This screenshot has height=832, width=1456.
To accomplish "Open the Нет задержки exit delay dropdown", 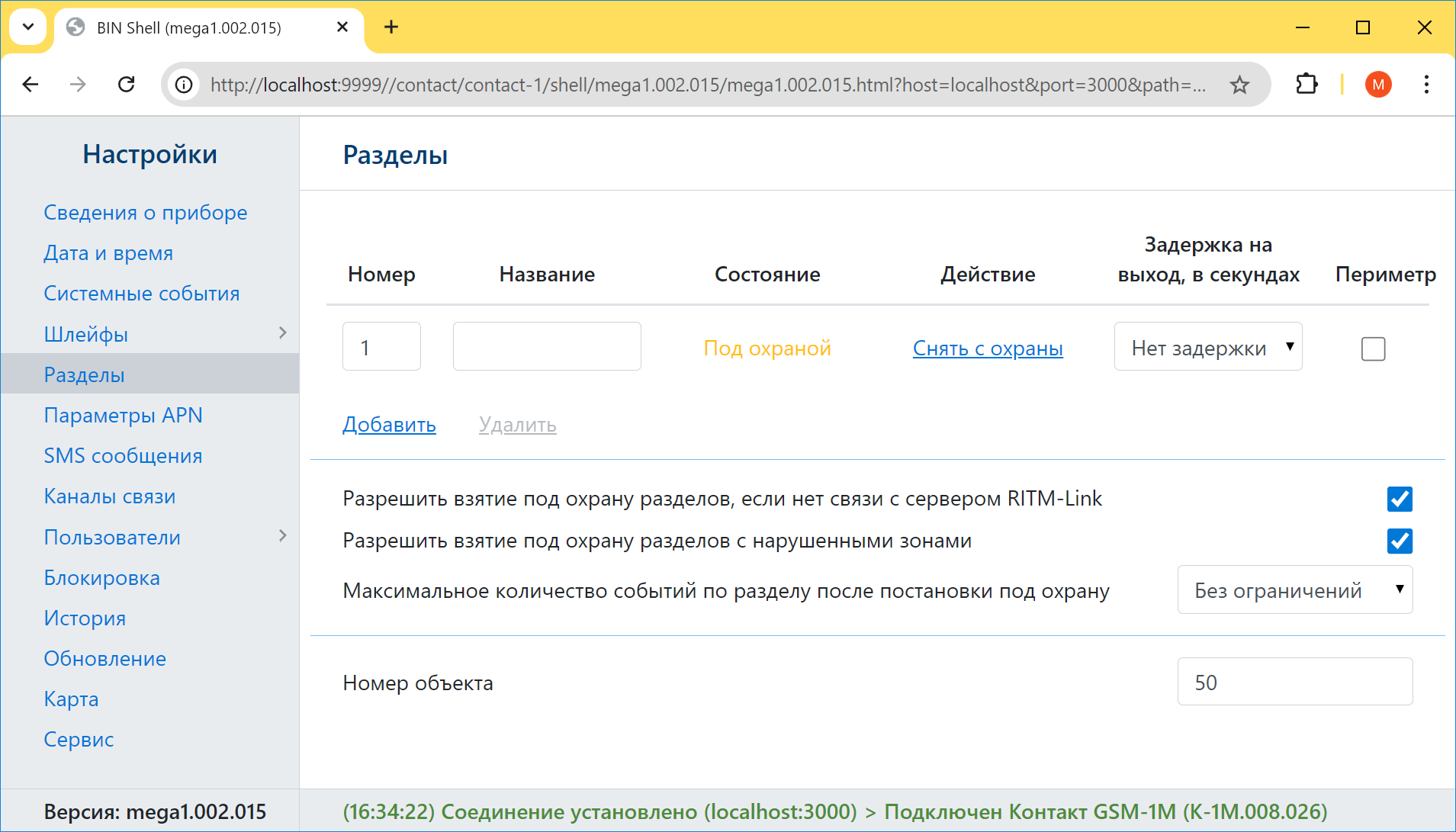I will click(x=1207, y=347).
